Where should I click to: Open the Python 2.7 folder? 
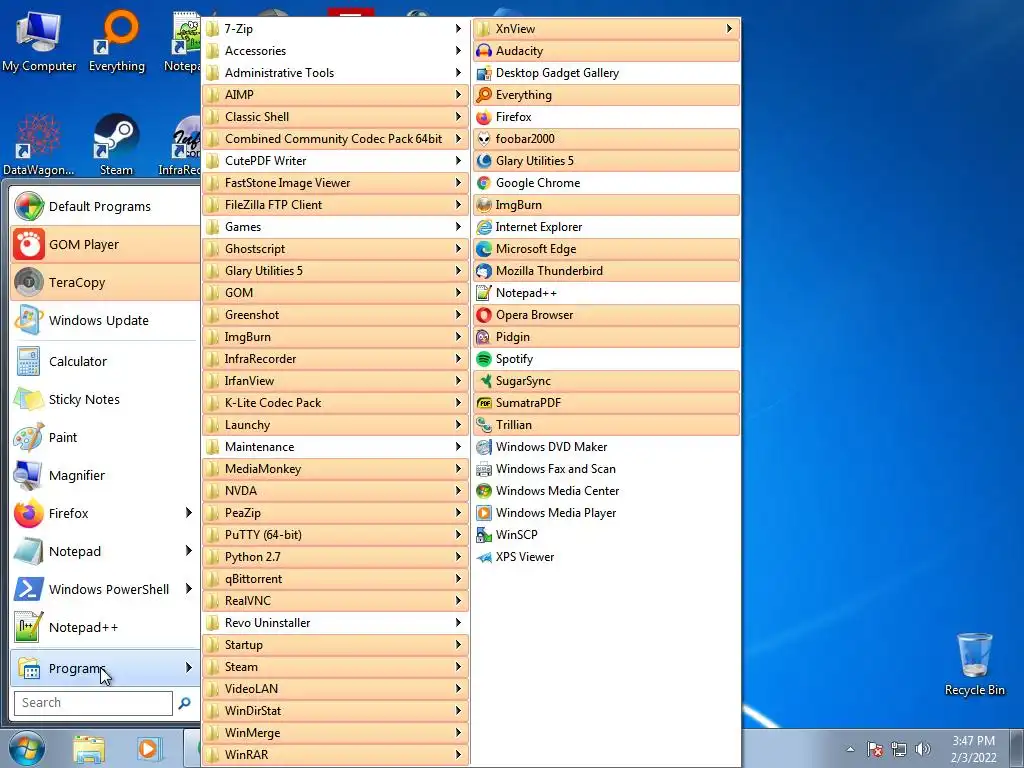[335, 556]
